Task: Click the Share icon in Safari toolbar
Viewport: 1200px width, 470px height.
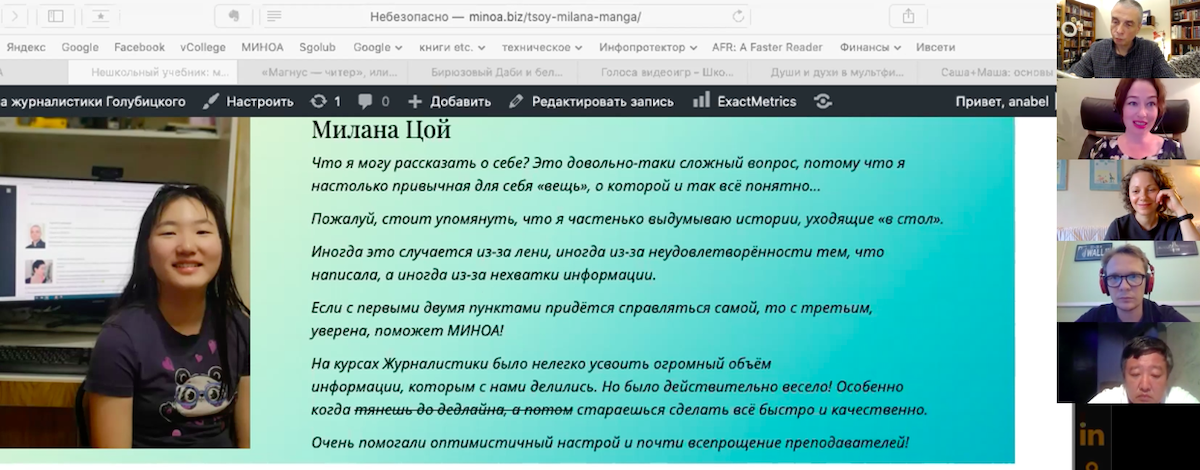Action: pos(908,16)
